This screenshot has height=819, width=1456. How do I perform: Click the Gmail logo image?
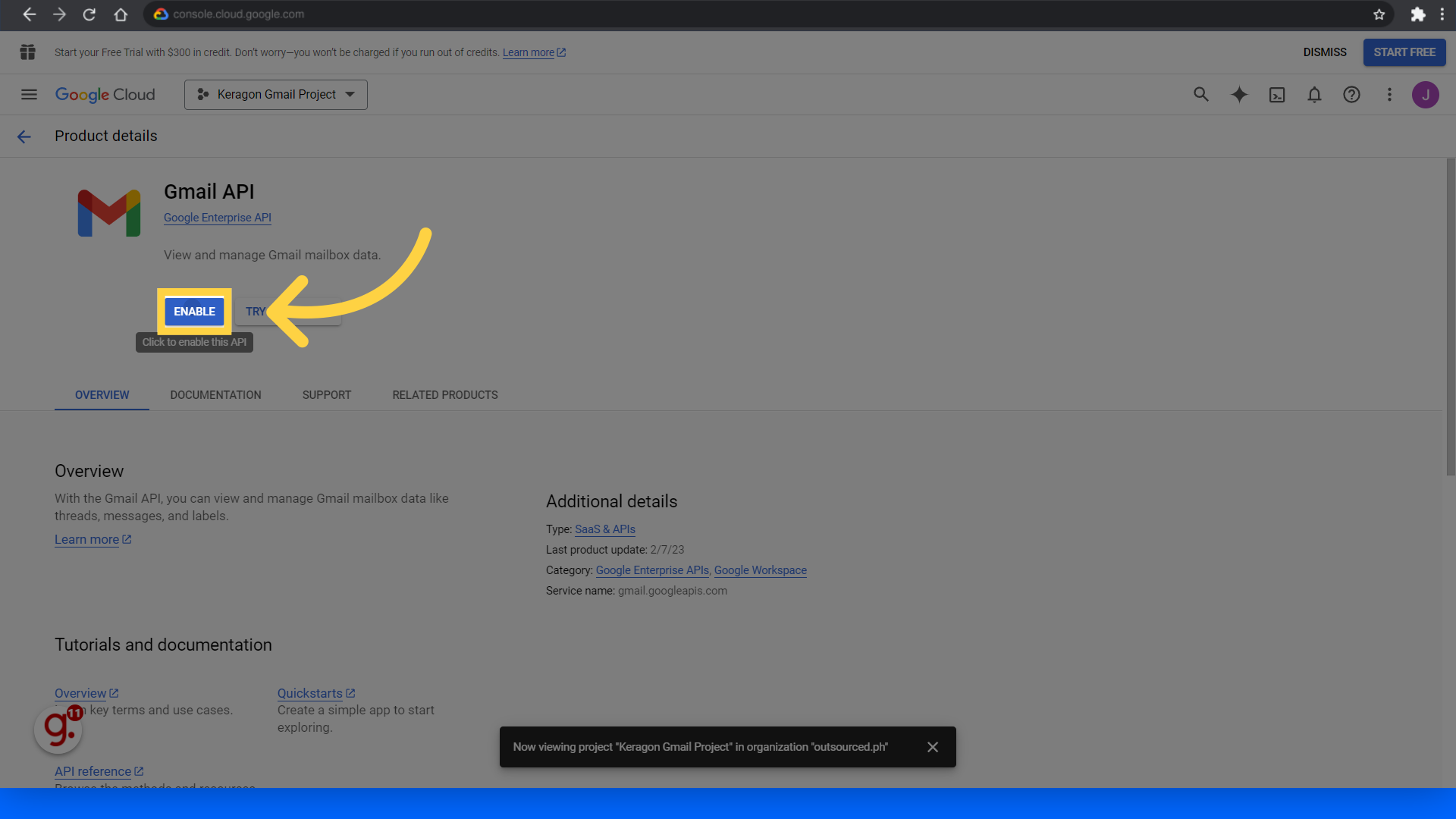click(109, 213)
